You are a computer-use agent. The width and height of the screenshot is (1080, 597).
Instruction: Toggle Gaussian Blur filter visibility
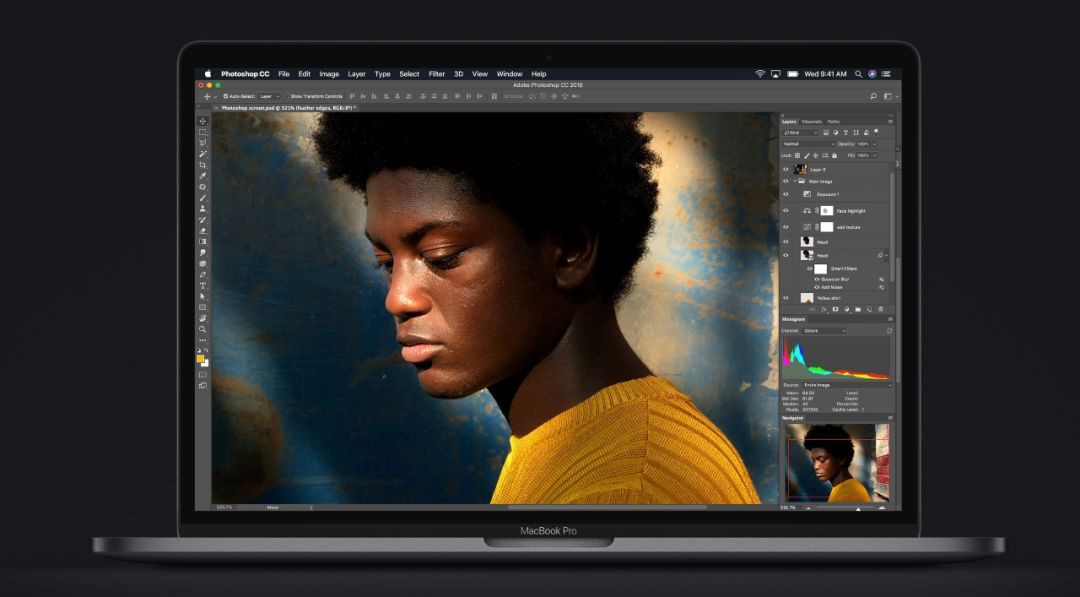coord(816,280)
